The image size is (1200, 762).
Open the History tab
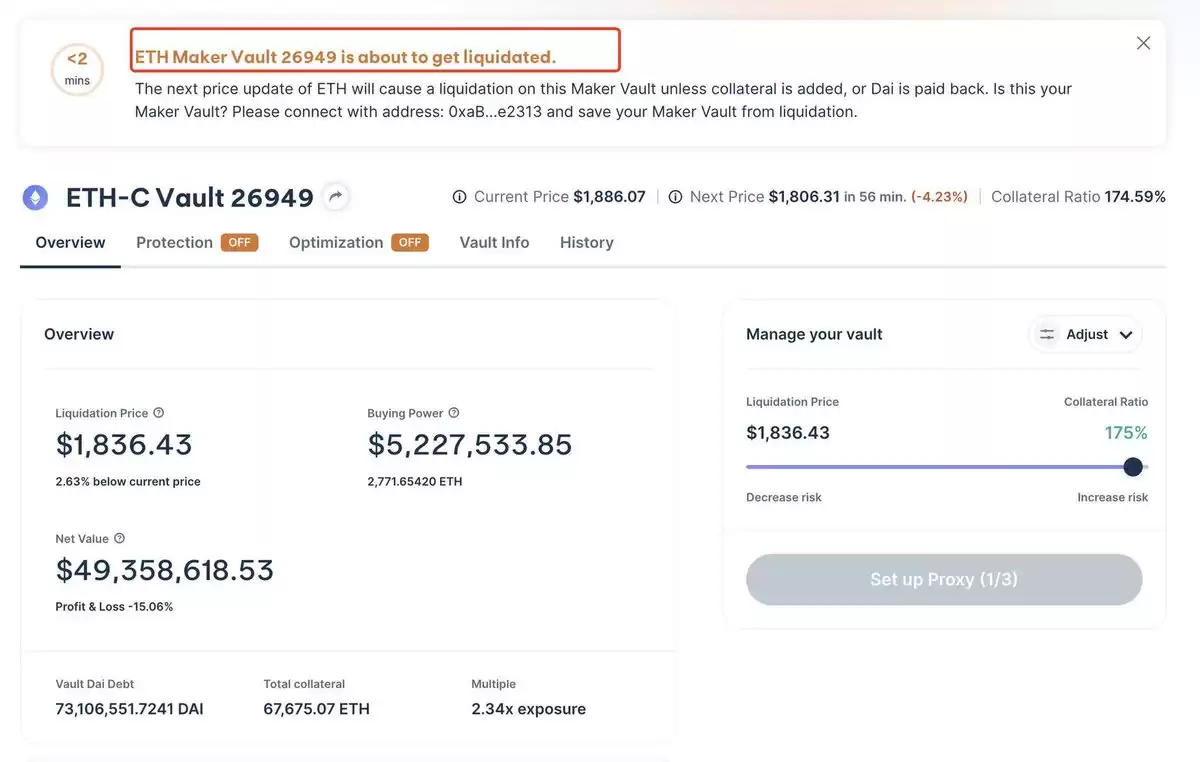point(586,243)
